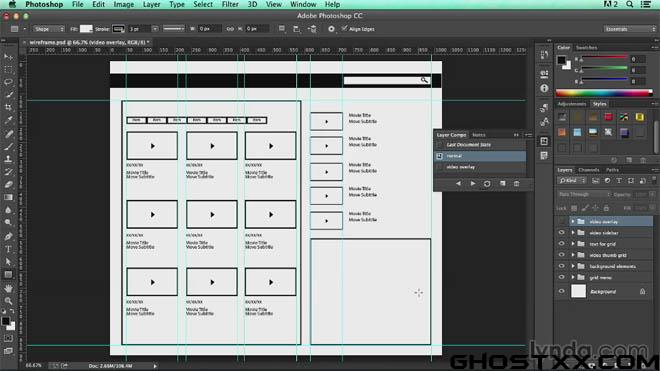
Task: Select the video overlay layer comp
Action: click(480, 167)
